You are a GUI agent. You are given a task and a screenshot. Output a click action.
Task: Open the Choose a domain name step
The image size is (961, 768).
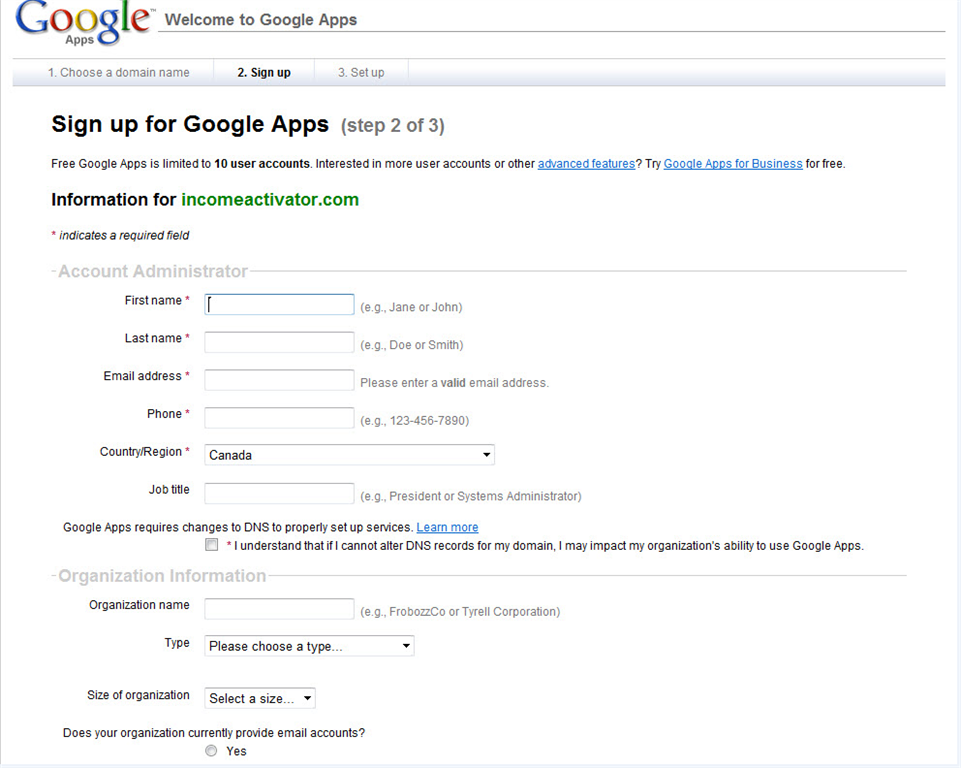click(118, 72)
